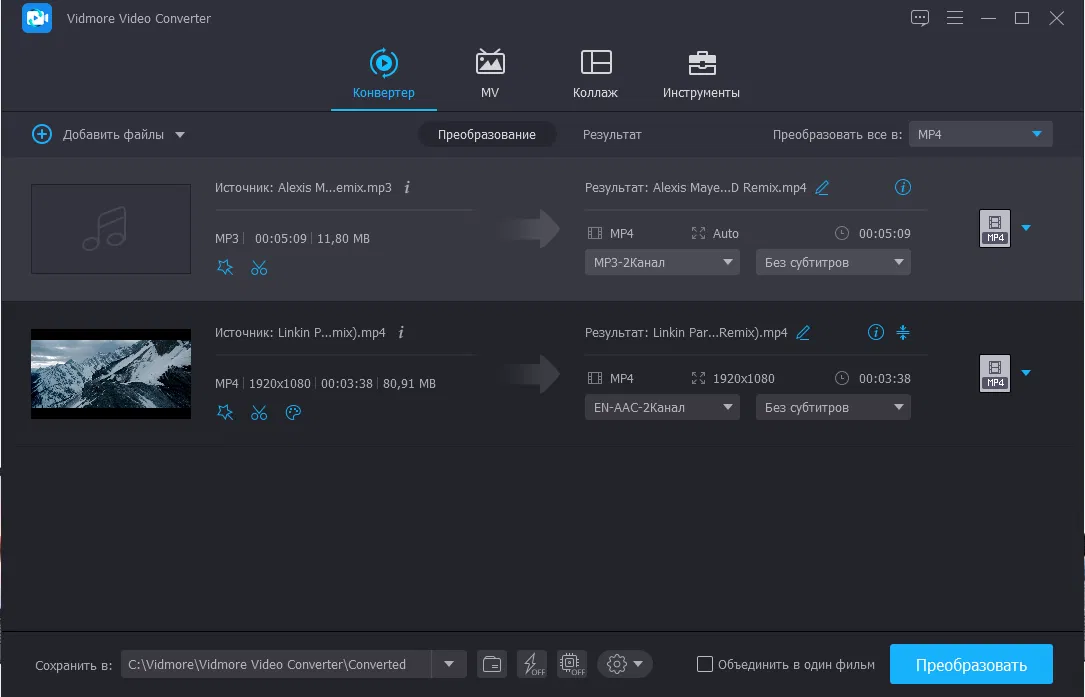Open the hamburger menu icon
This screenshot has height=697, width=1085.
pyautogui.click(x=955, y=18)
